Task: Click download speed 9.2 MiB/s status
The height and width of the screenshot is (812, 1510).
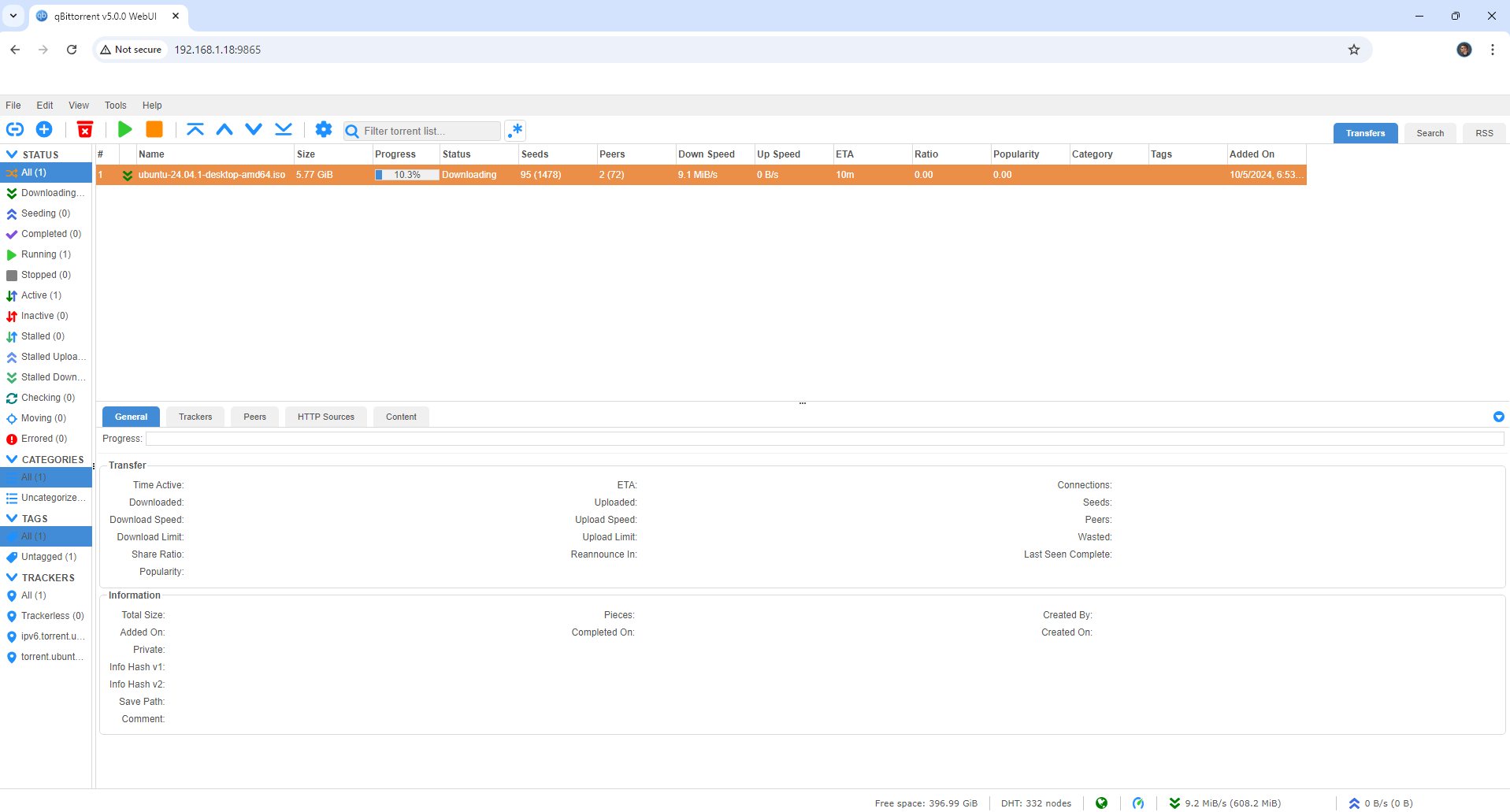Action: point(1225,803)
